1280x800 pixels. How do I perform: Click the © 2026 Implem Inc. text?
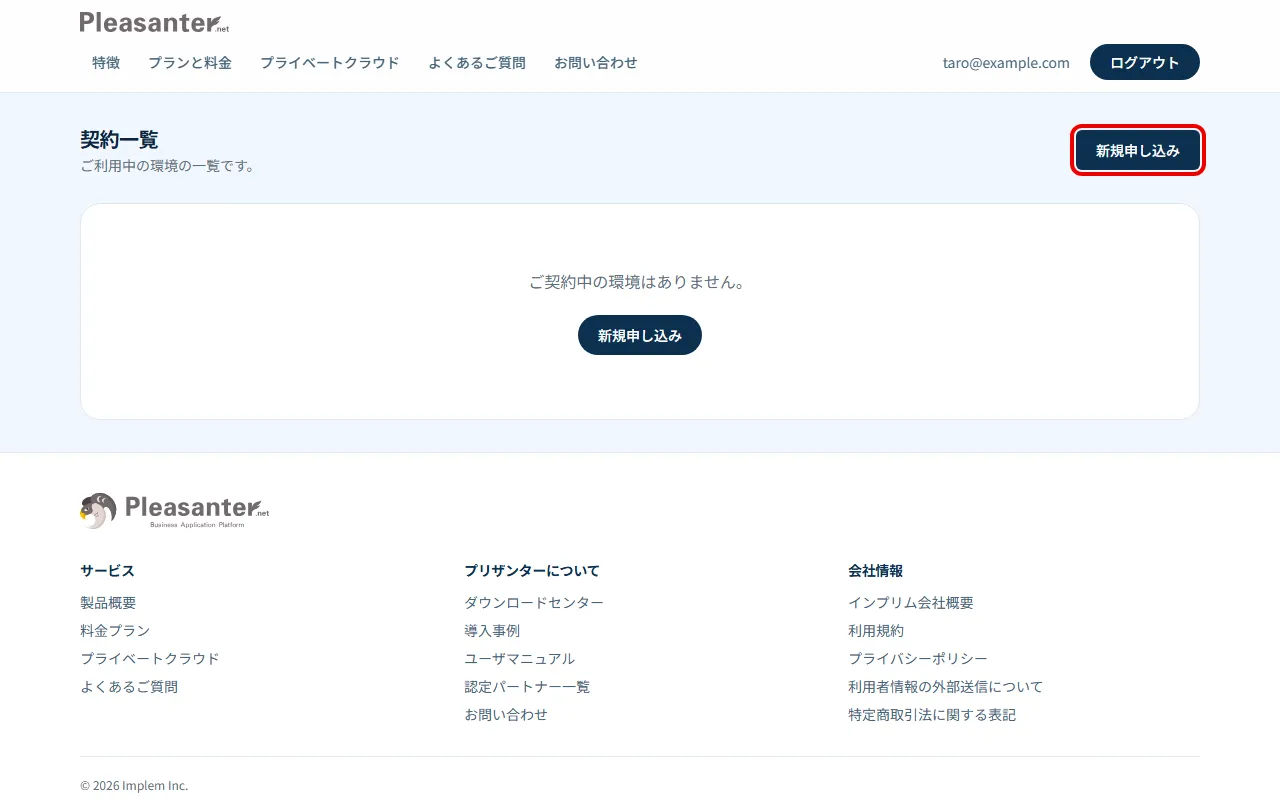[134, 786]
